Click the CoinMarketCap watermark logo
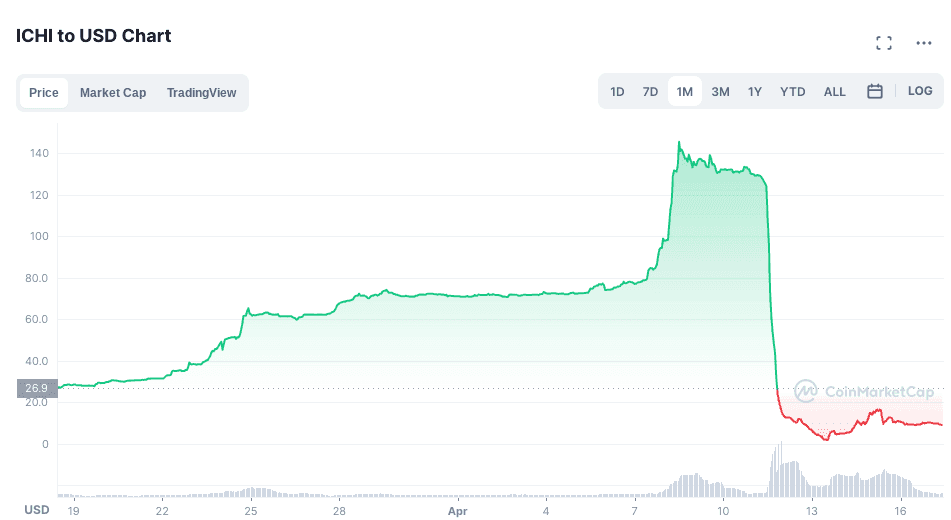The width and height of the screenshot is (951, 520). [x=864, y=392]
